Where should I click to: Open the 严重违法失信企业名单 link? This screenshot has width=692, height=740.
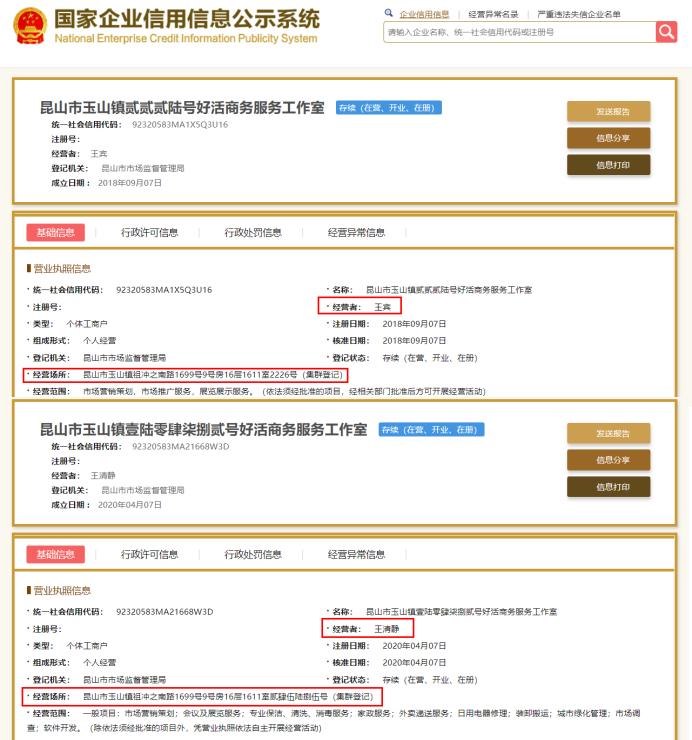[x=578, y=14]
